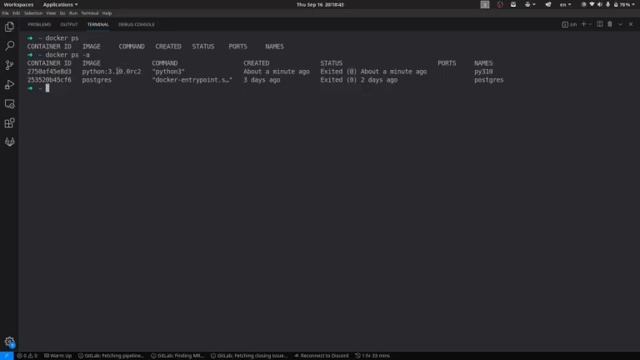Screen dimensions: 640x360
Task: Click the terminal cursor at the prompt
Action: tap(47, 88)
